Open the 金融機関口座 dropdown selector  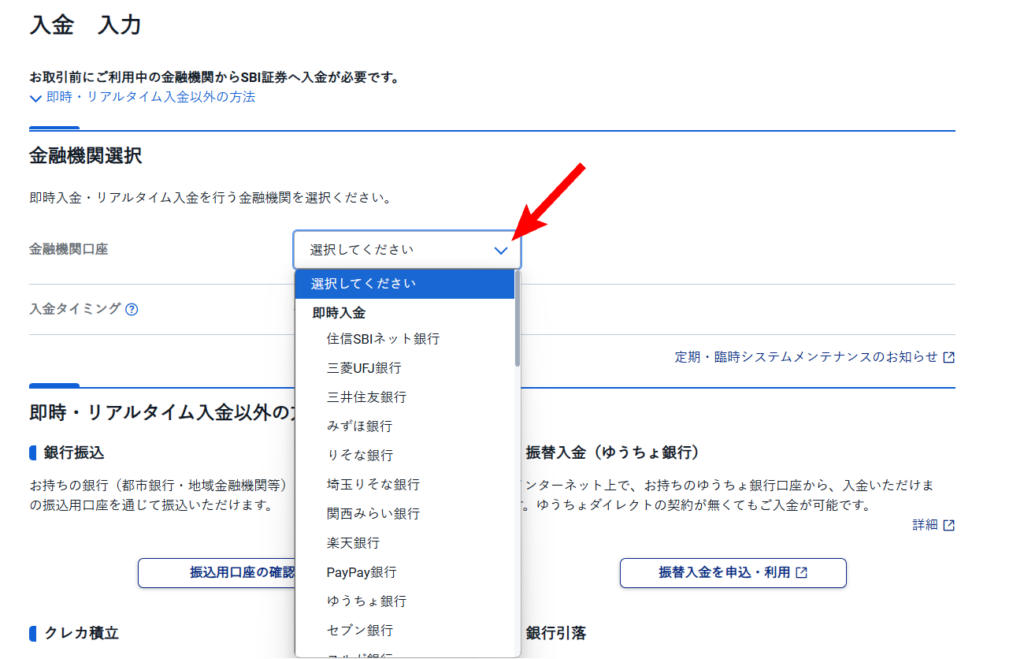point(407,249)
